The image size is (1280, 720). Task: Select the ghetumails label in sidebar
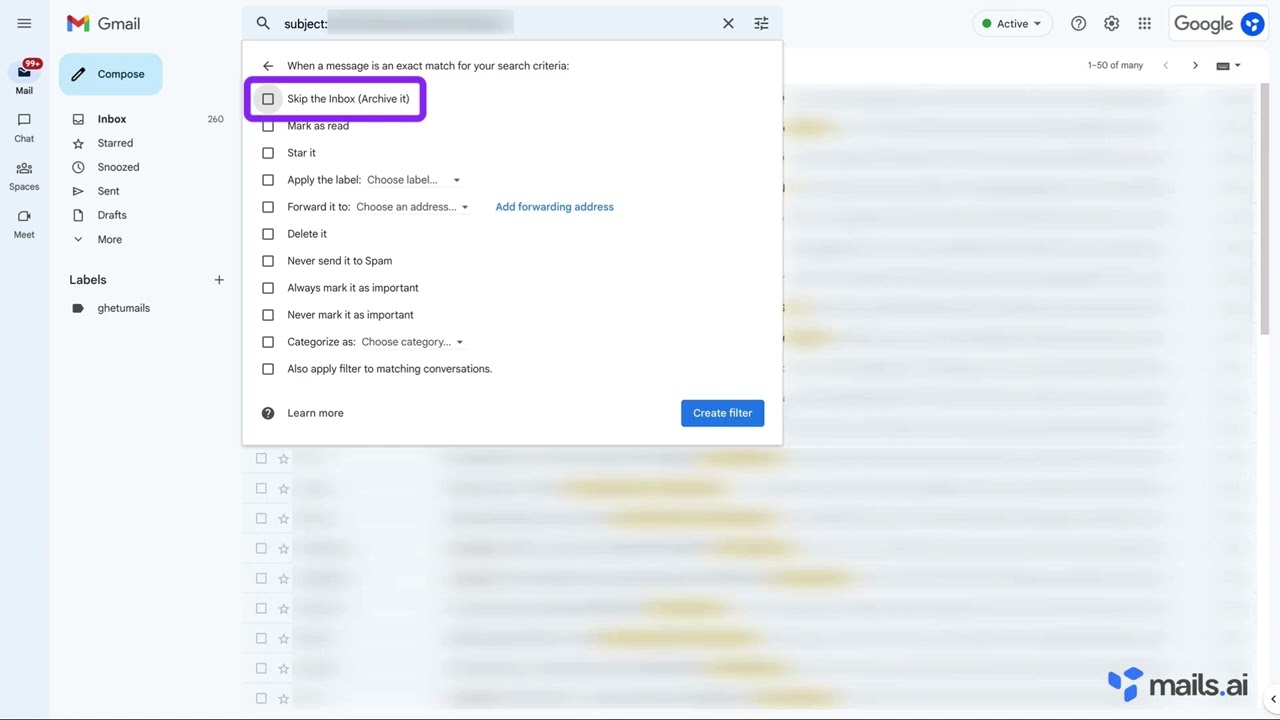(x=123, y=307)
